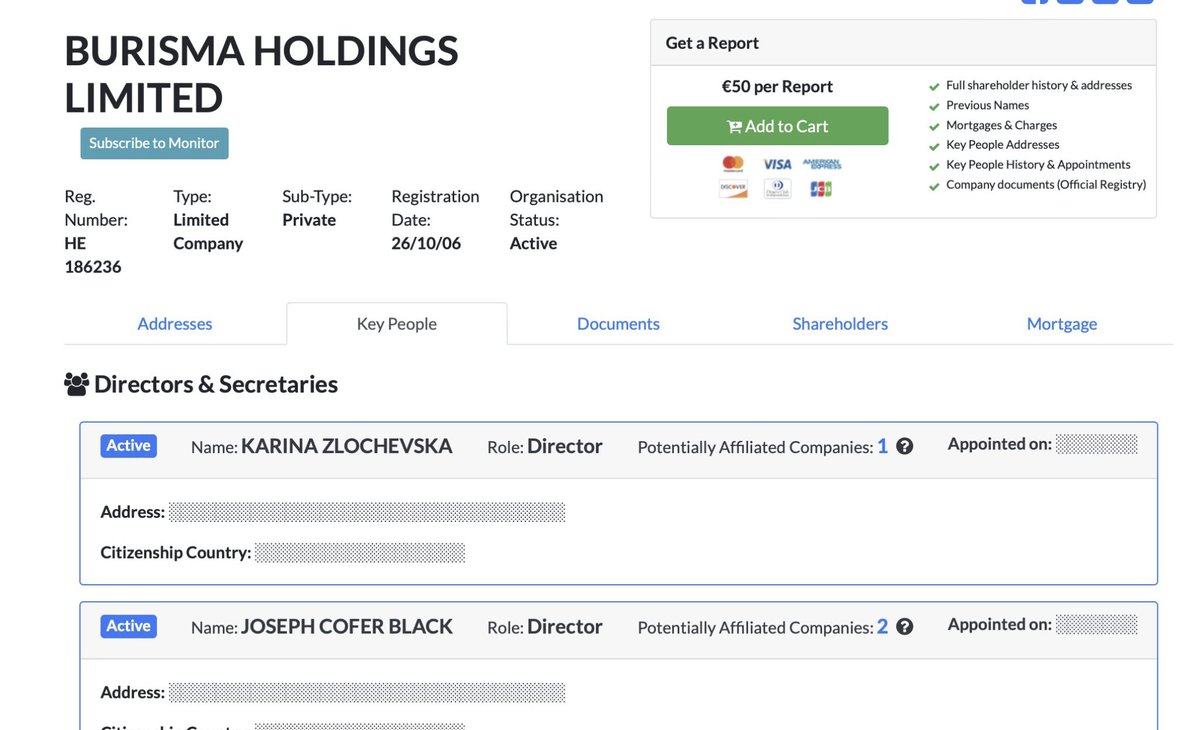This screenshot has width=1200, height=730.
Task: Select the Key People tab
Action: tap(397, 324)
